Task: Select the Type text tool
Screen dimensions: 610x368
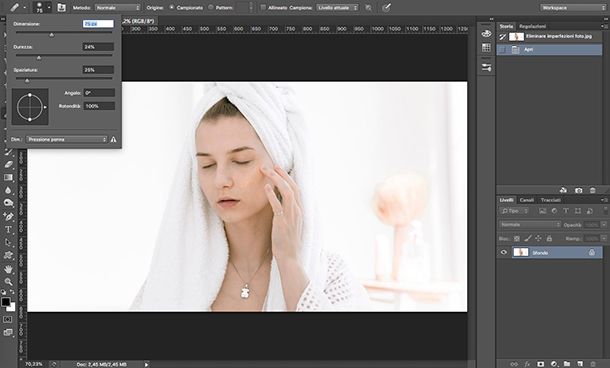Action: pos(8,230)
